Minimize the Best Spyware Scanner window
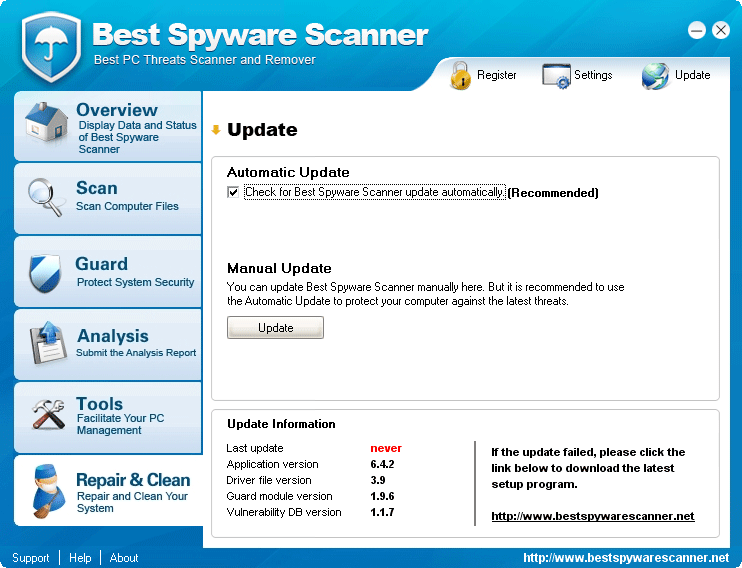 [x=697, y=30]
